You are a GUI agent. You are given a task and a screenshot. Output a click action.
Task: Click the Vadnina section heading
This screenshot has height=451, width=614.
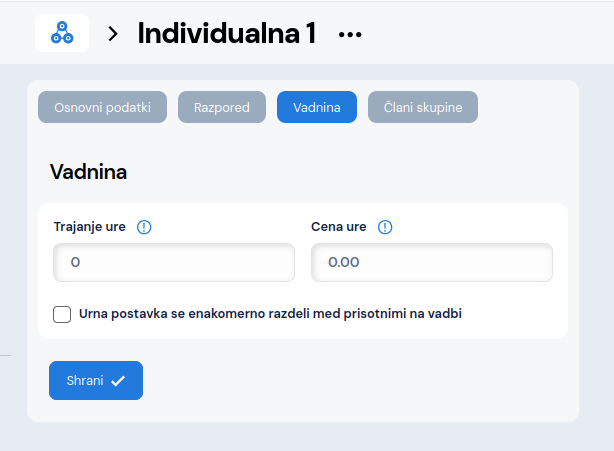(88, 172)
